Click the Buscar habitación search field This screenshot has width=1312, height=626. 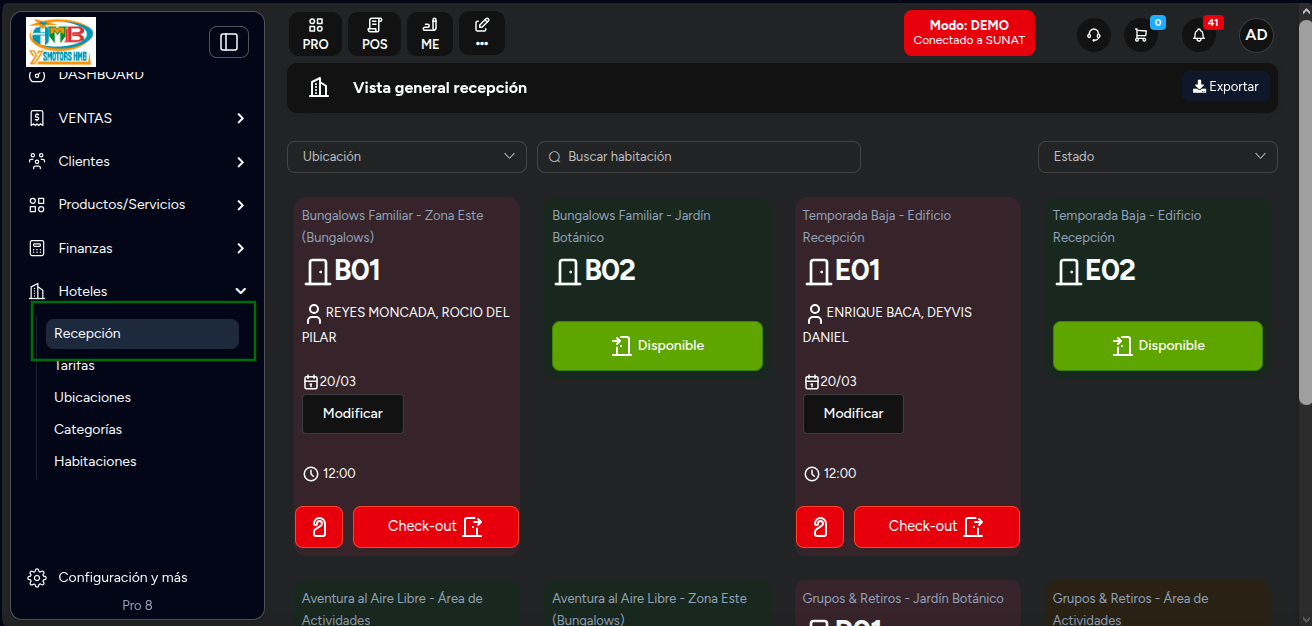tap(699, 157)
